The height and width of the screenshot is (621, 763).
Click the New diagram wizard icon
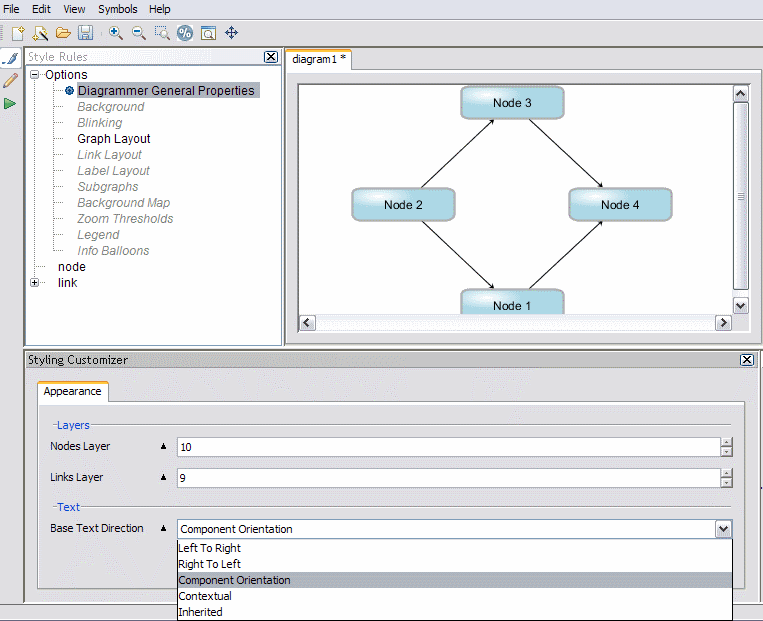click(x=40, y=33)
